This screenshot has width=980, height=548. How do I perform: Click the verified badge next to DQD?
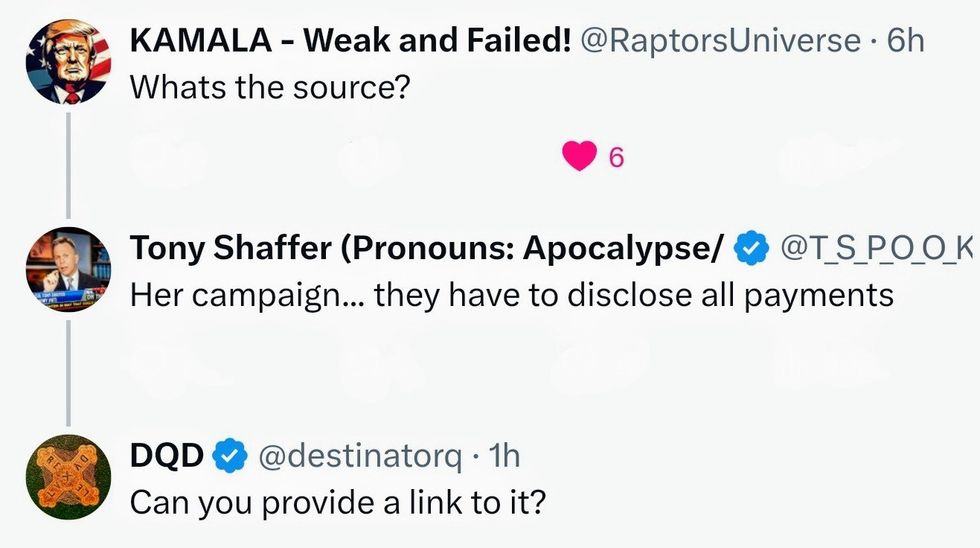click(231, 456)
